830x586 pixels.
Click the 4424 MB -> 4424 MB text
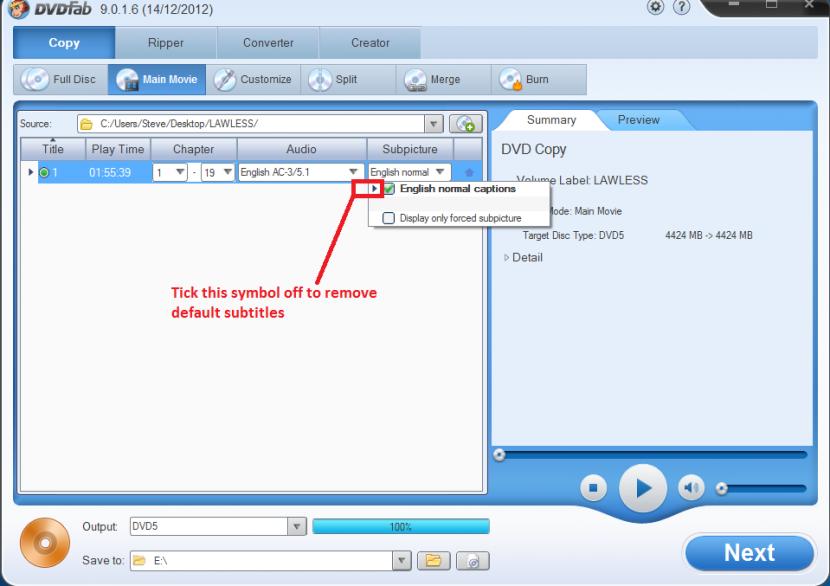[708, 236]
